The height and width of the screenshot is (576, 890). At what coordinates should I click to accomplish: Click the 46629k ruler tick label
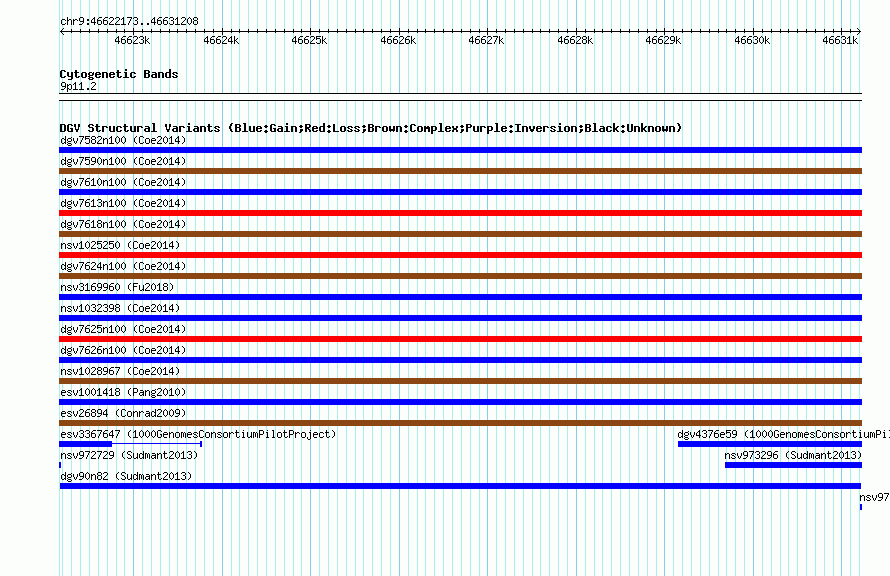click(x=664, y=40)
